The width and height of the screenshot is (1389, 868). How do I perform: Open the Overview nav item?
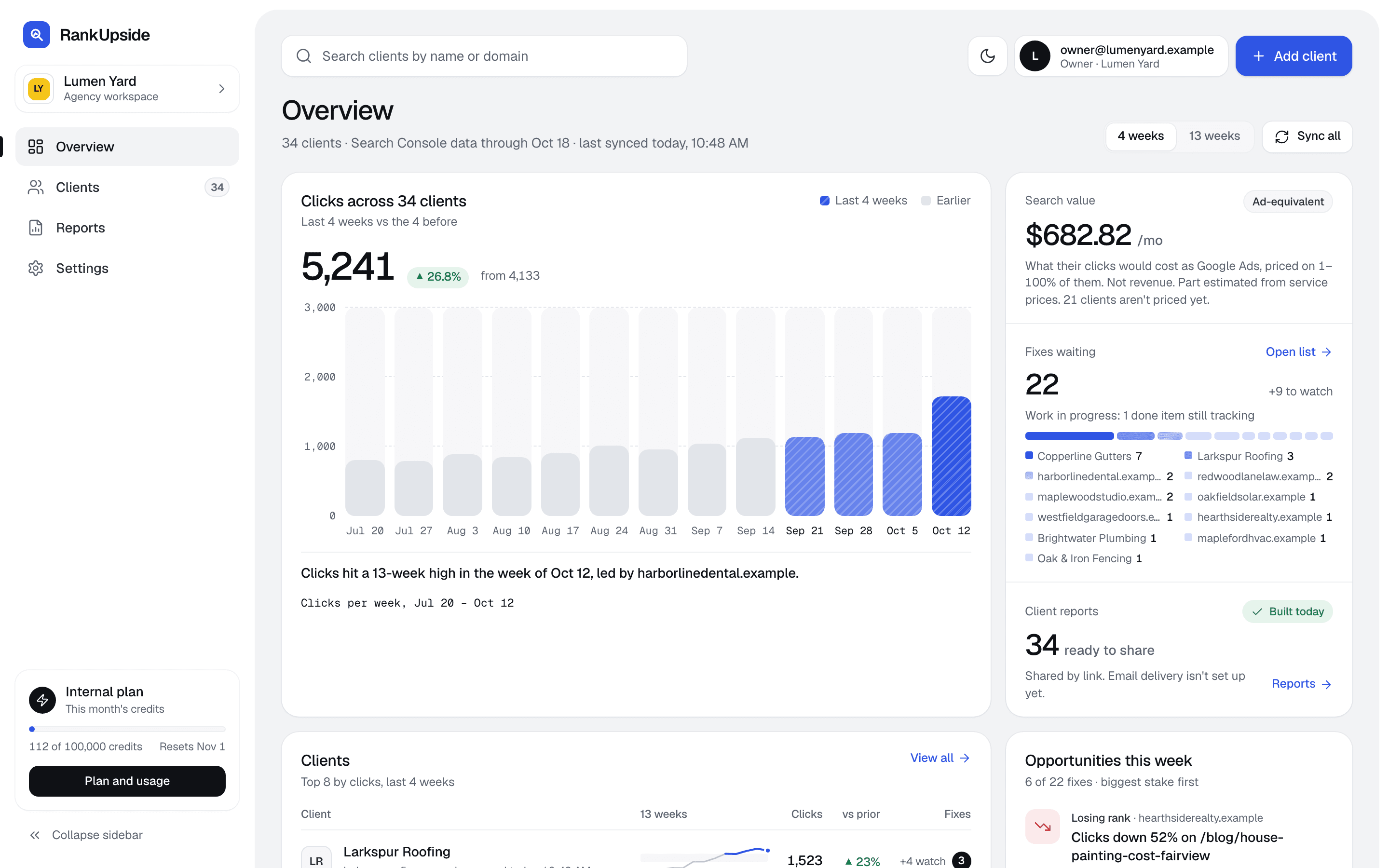[x=127, y=147]
